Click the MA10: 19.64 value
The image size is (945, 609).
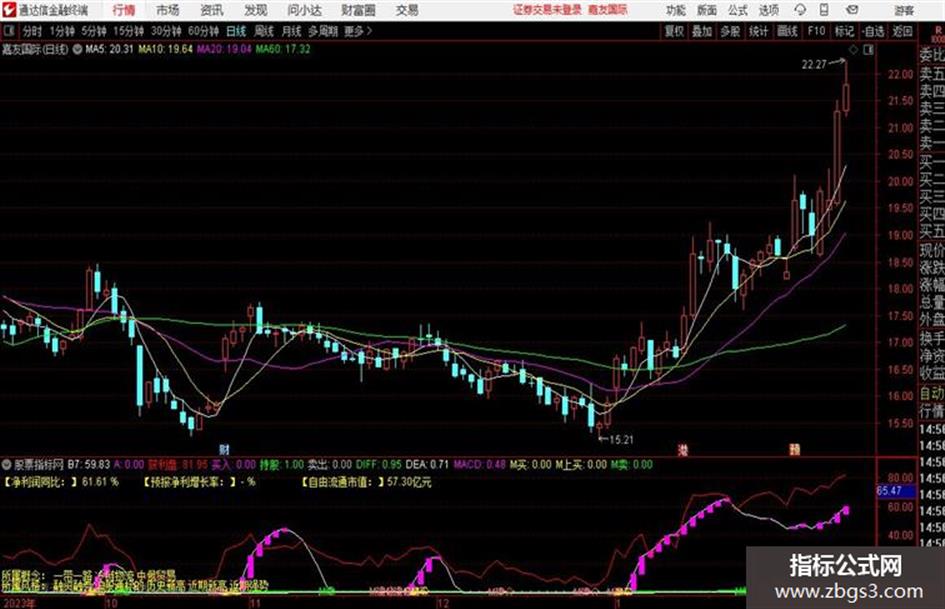pyautogui.click(x=166, y=49)
